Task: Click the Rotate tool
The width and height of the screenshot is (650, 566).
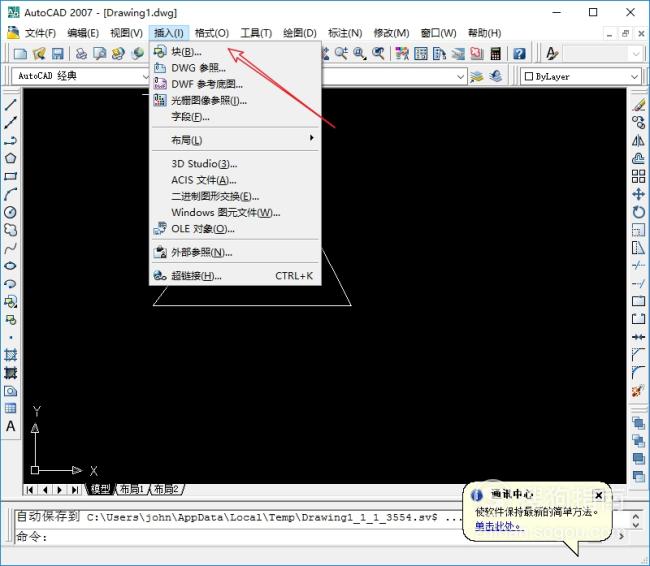Action: [639, 212]
